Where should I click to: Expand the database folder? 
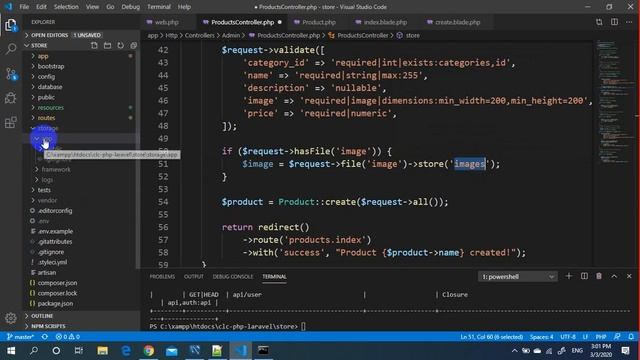click(81, 87)
